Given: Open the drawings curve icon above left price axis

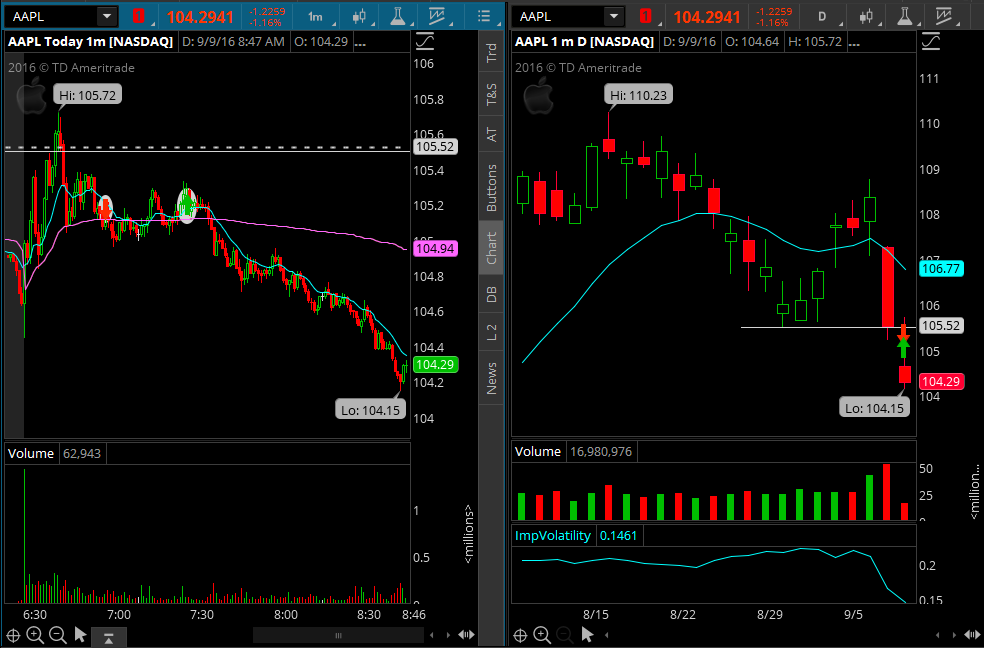Looking at the screenshot, I should point(425,42).
